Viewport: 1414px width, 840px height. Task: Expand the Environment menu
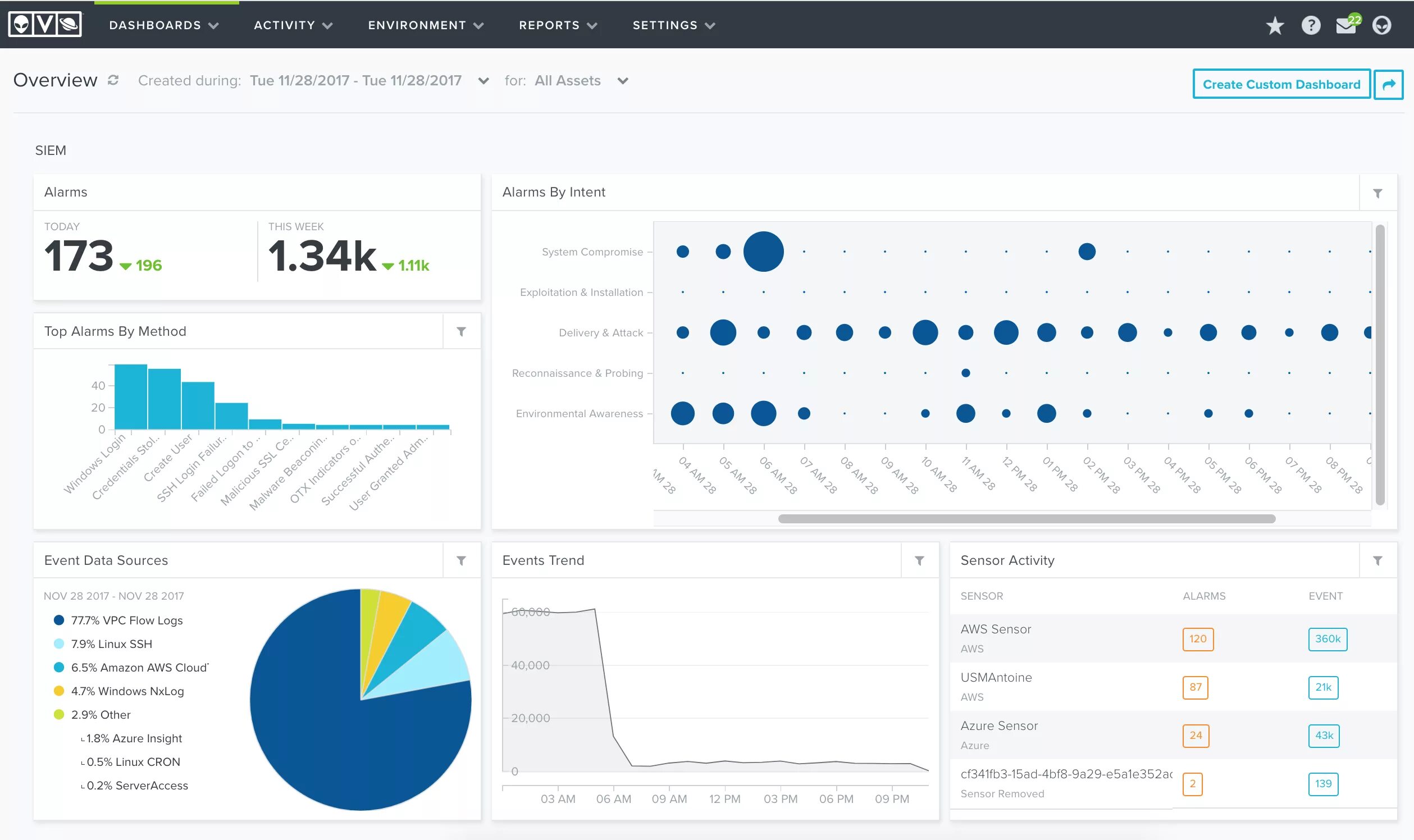point(426,25)
